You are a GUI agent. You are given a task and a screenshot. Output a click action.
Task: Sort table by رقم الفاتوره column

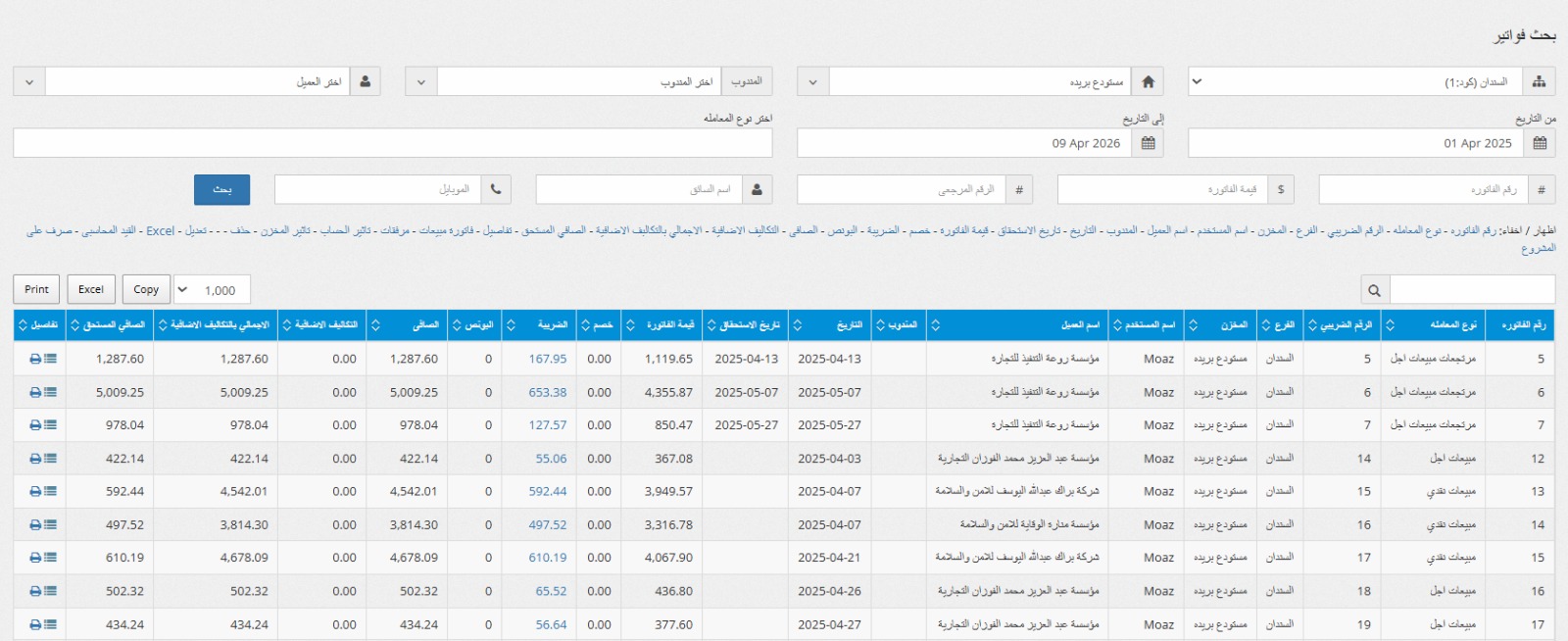1520,325
